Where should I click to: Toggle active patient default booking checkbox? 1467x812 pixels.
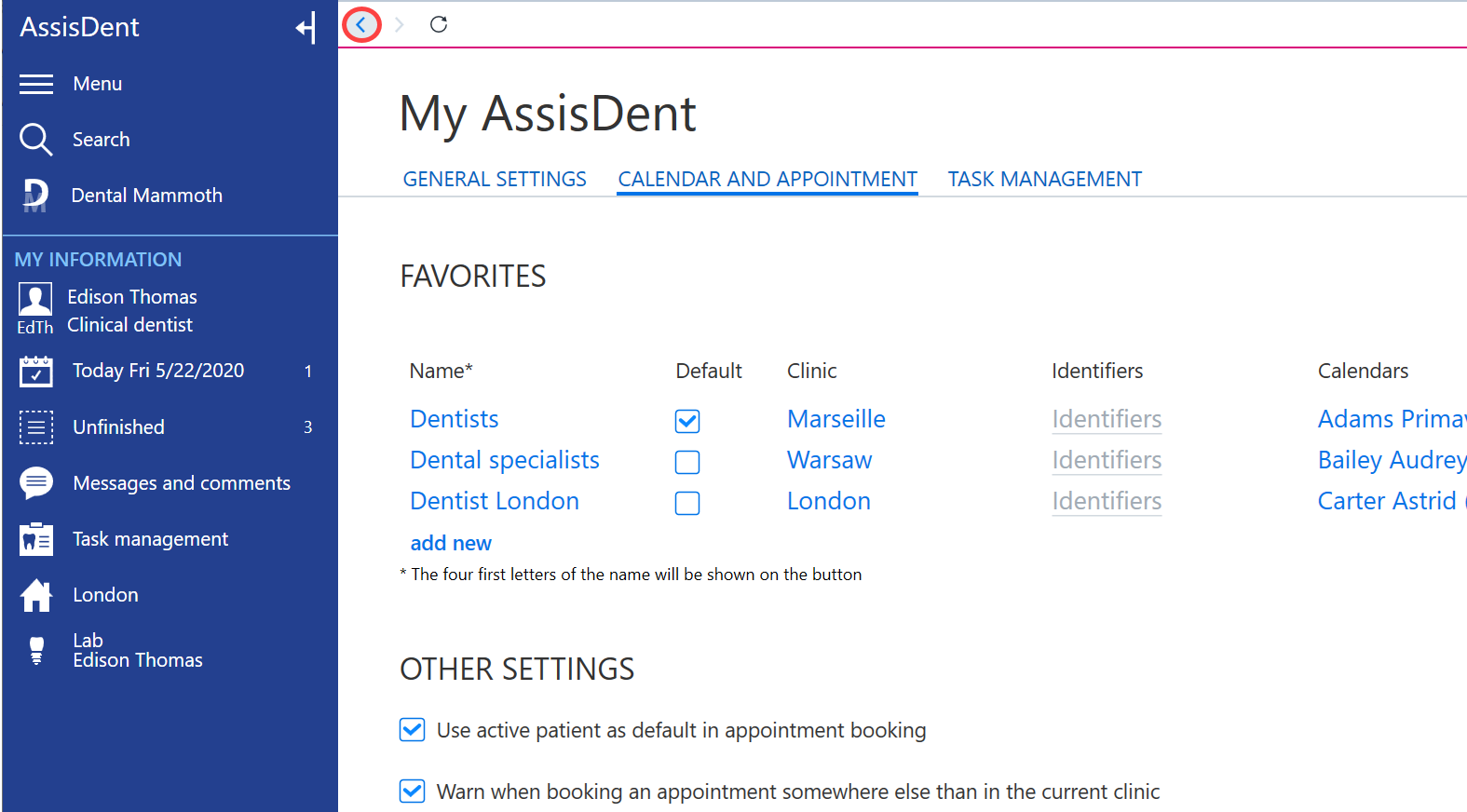tap(412, 730)
